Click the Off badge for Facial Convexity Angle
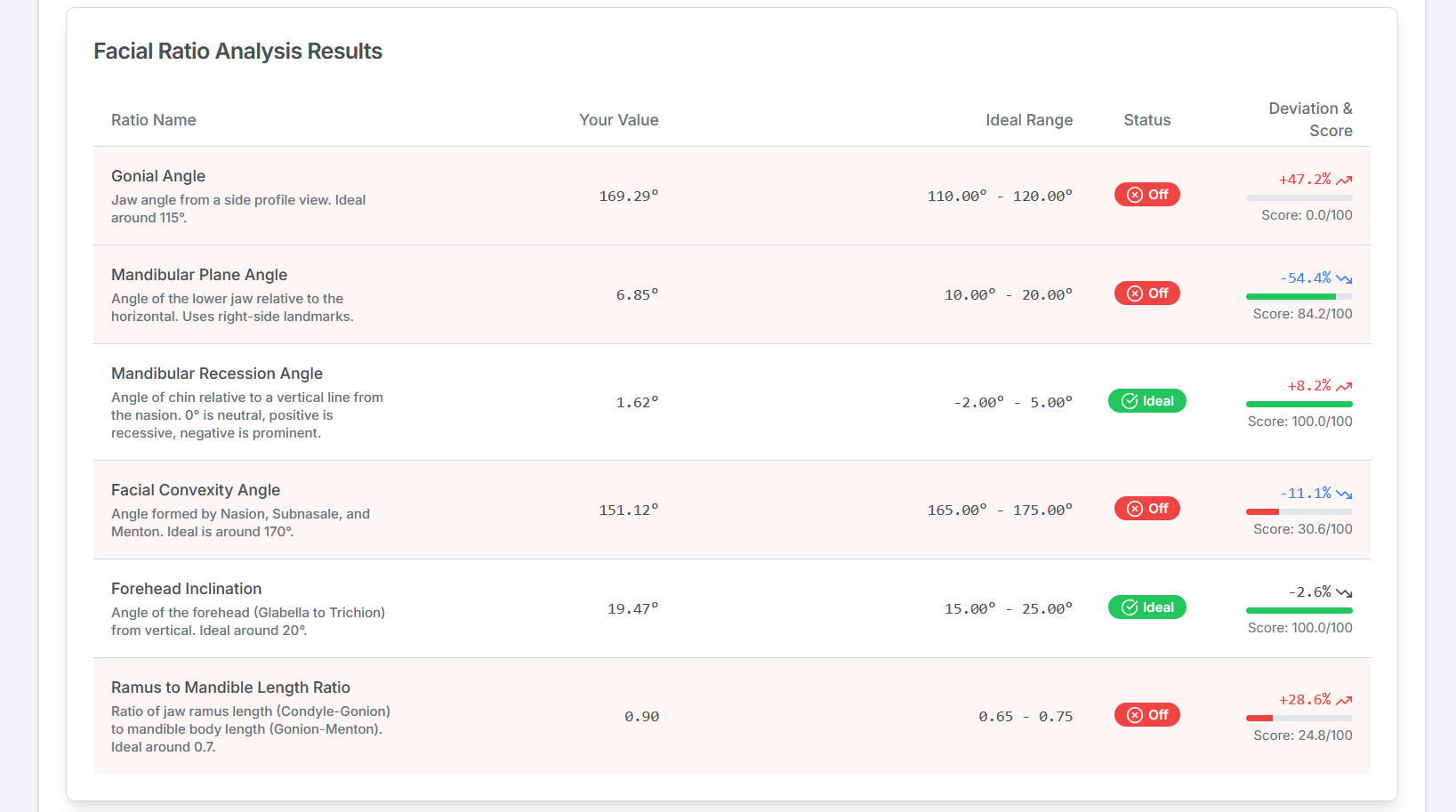Screen dimensions: 1456x812 [x=1146, y=509]
